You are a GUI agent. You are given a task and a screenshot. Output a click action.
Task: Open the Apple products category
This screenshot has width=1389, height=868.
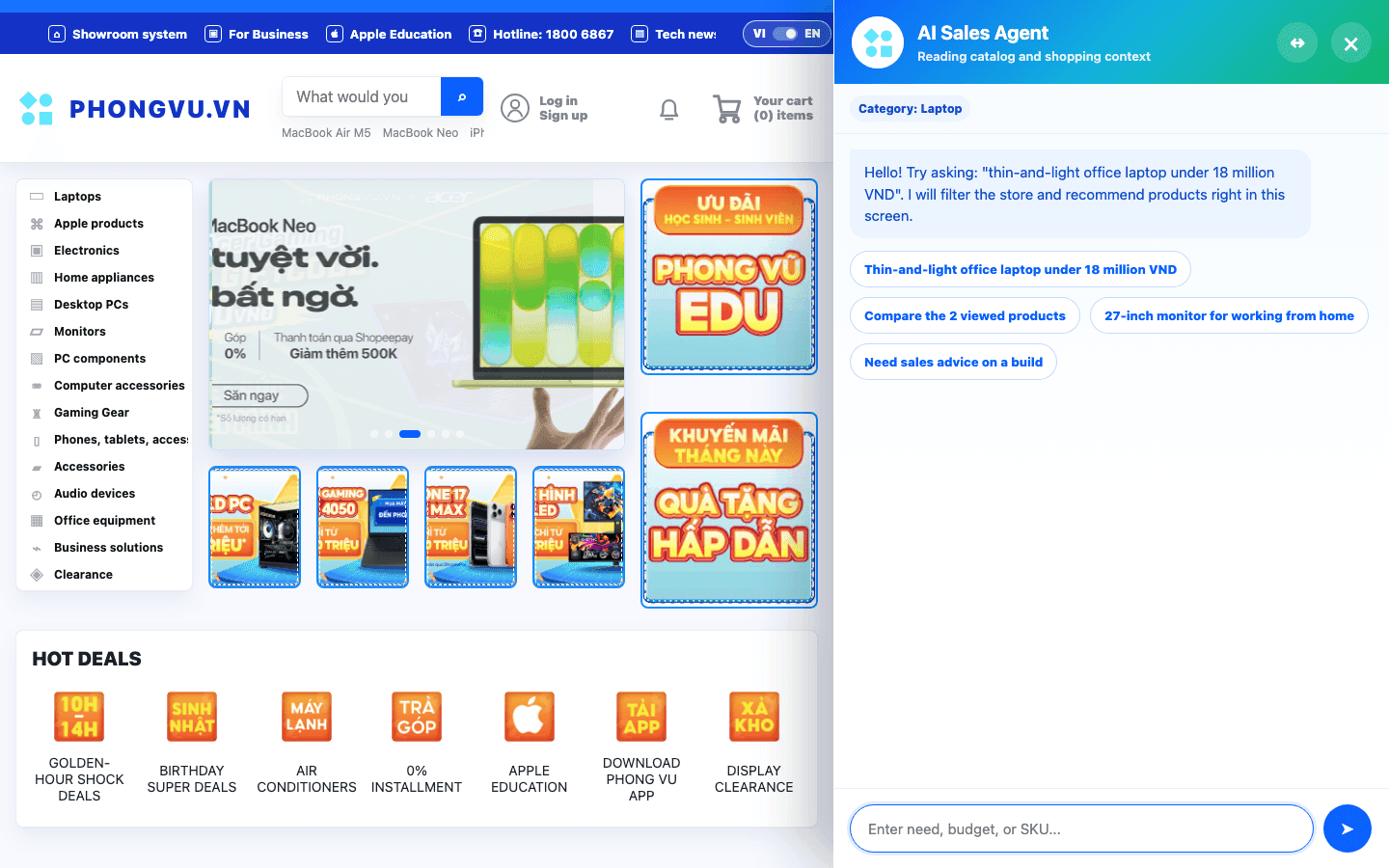[x=104, y=224]
